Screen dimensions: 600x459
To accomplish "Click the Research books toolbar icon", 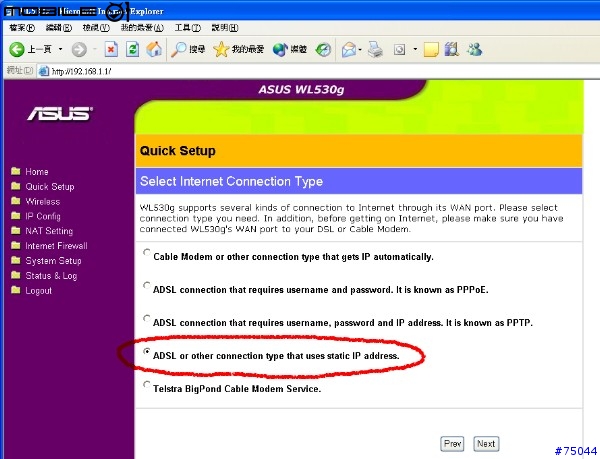I will [452, 49].
